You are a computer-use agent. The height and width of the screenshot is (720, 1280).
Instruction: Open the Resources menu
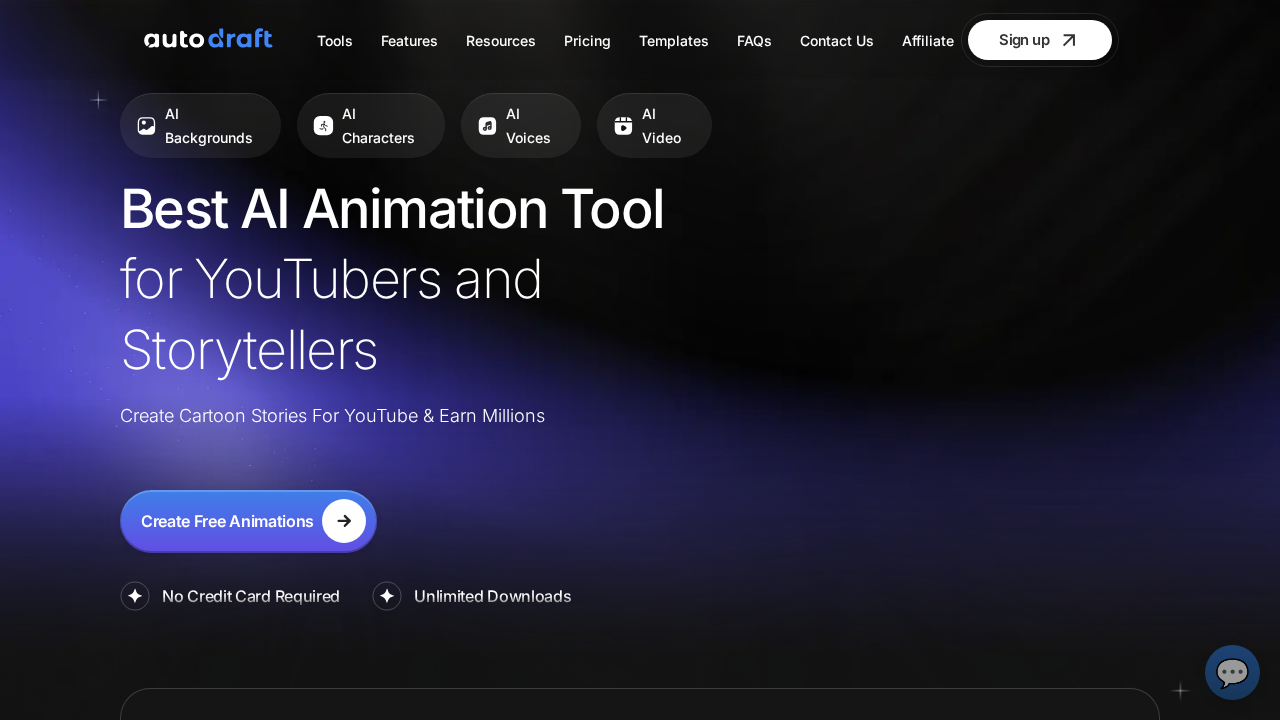point(500,41)
